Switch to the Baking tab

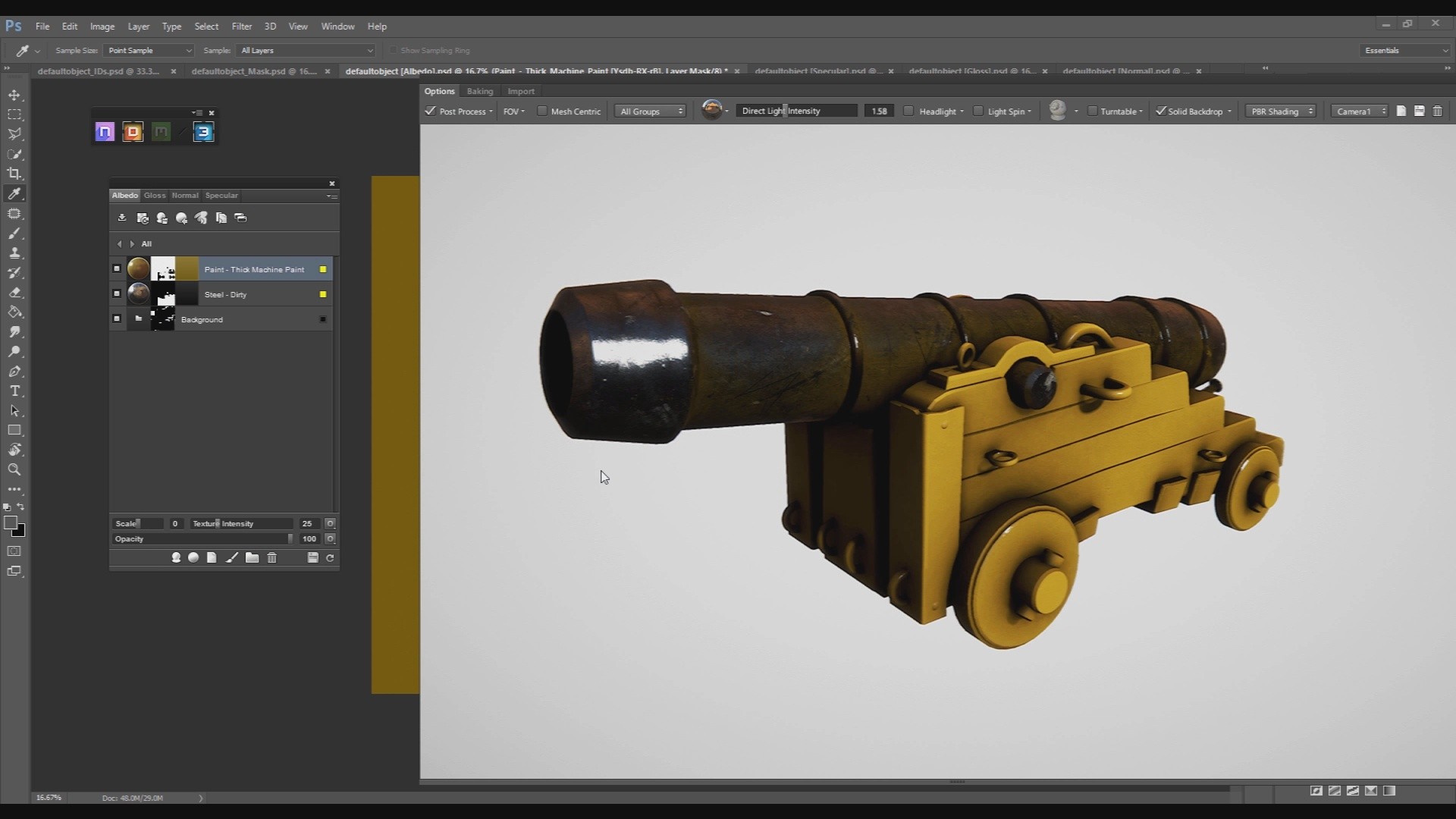[479, 92]
